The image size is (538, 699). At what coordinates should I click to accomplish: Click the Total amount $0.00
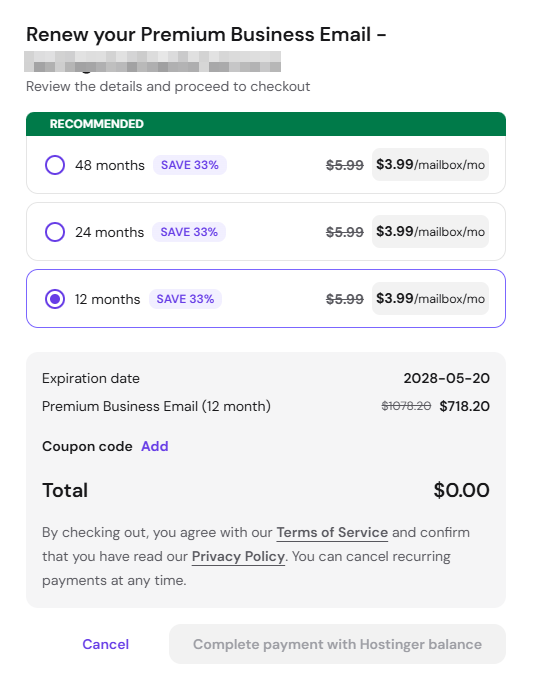tap(461, 490)
